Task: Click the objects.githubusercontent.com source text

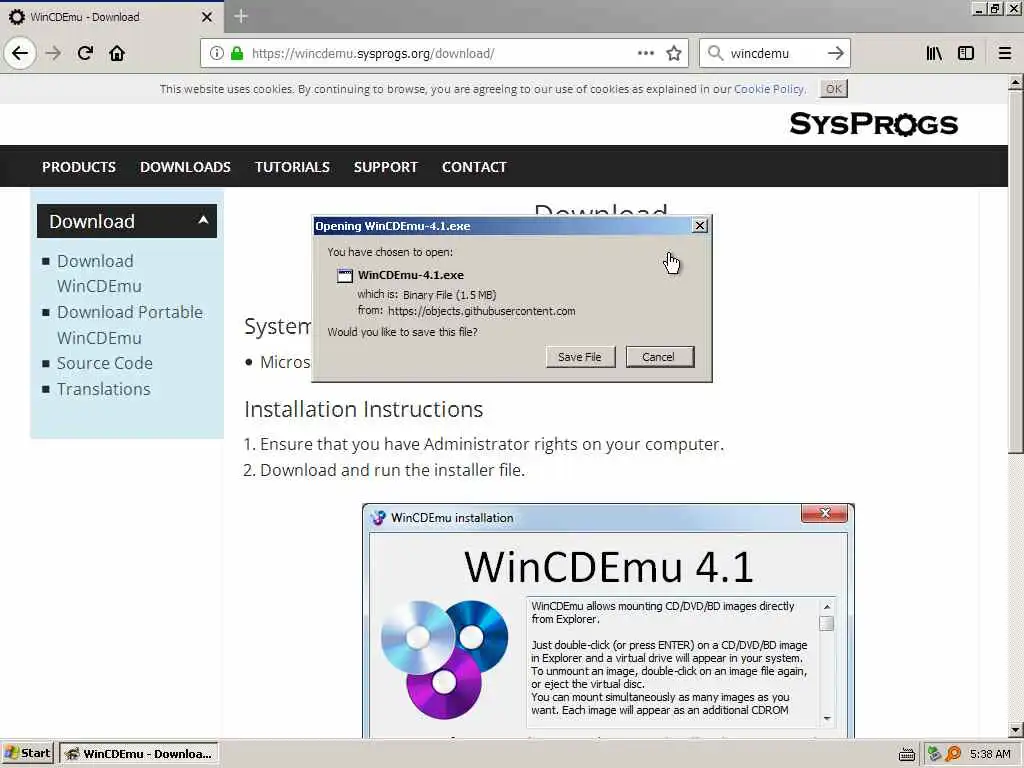Action: [481, 311]
